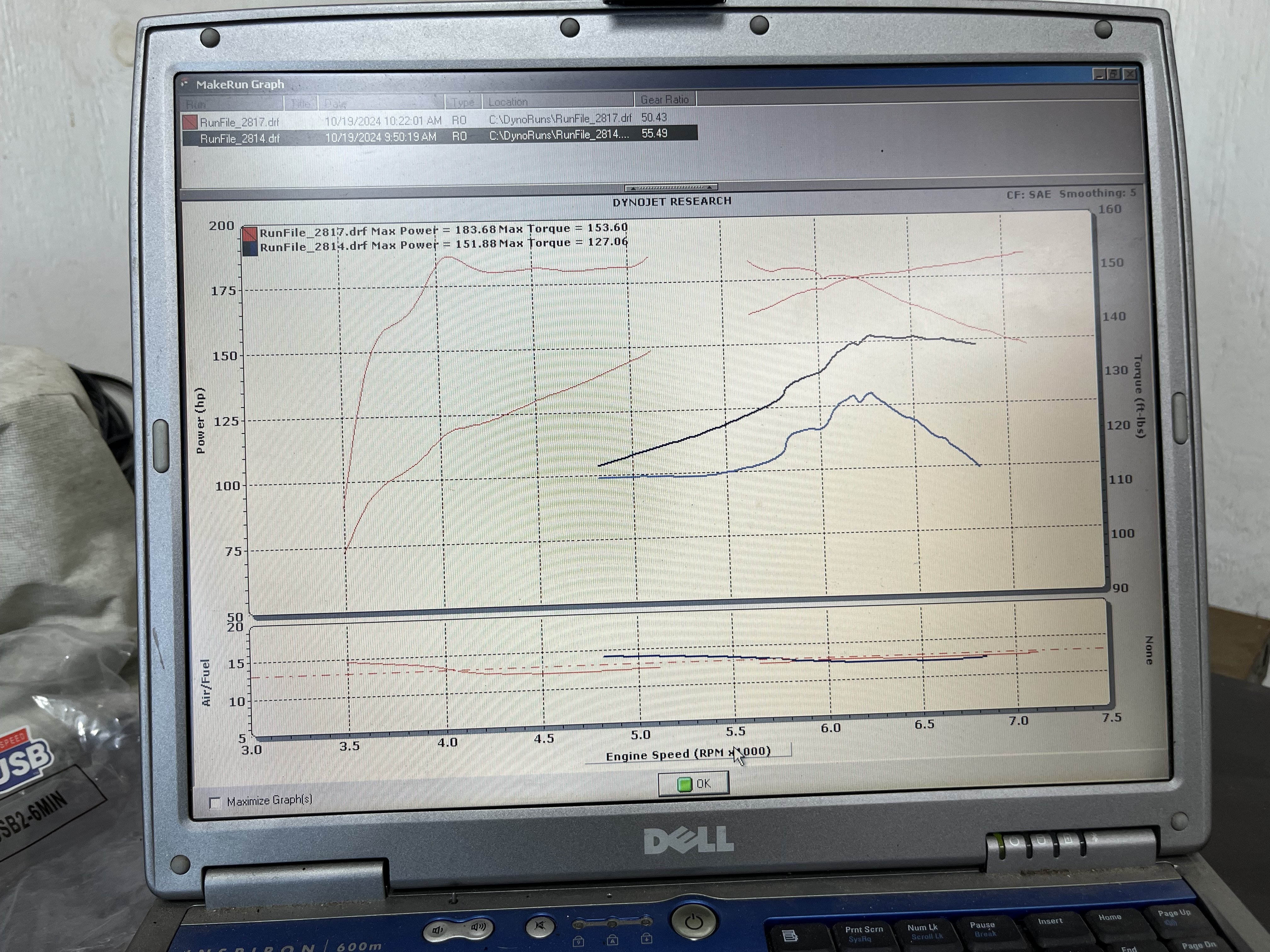Click the Run column header
The image size is (1270, 952).
point(232,104)
